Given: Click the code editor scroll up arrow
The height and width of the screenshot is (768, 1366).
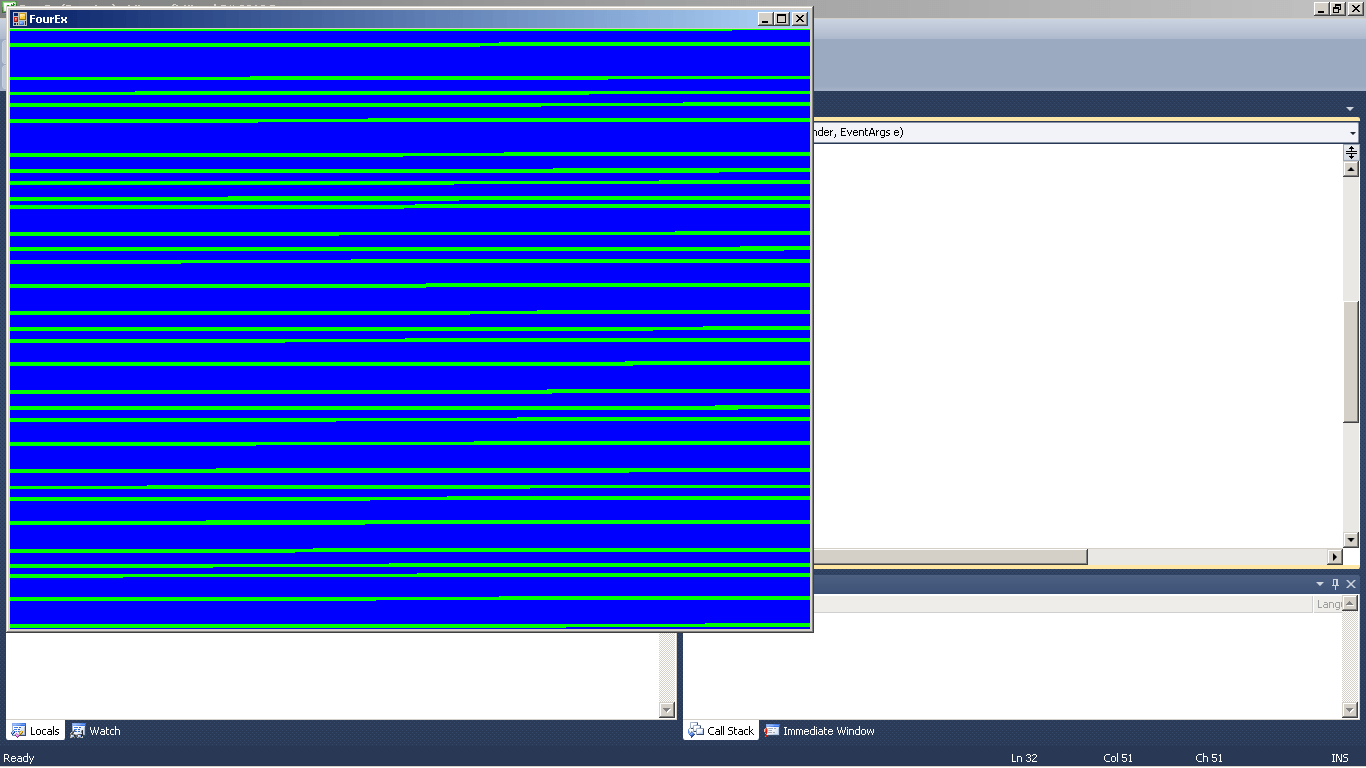Looking at the screenshot, I should (x=1351, y=169).
